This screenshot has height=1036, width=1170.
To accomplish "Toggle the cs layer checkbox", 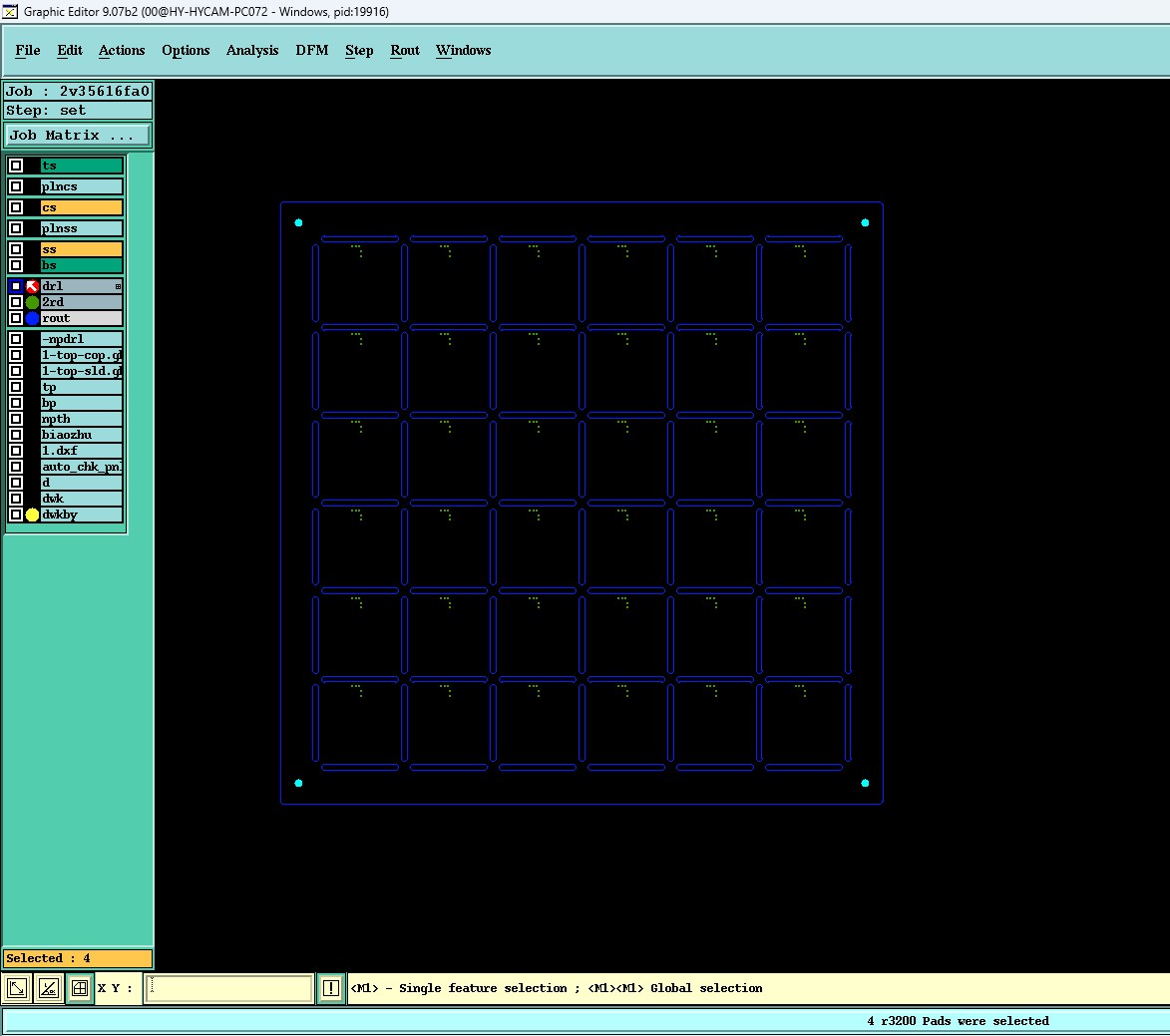I will pyautogui.click(x=16, y=207).
